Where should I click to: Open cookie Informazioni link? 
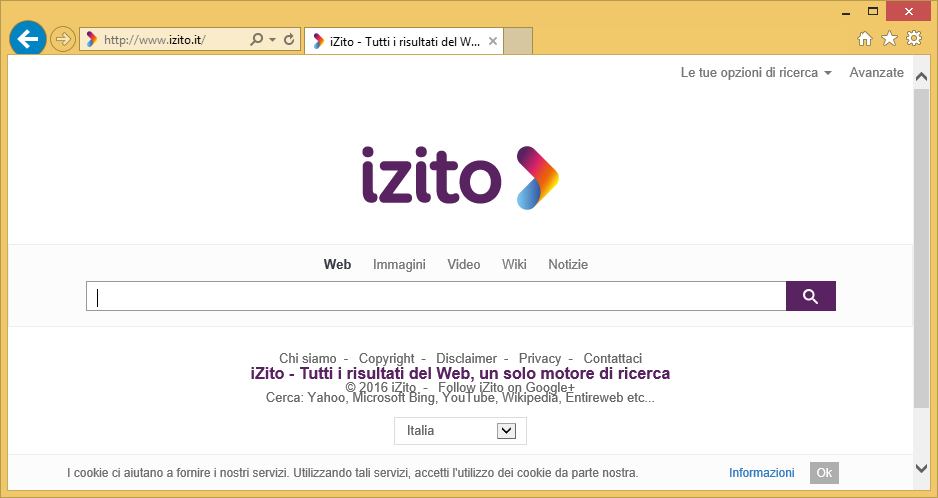(762, 473)
